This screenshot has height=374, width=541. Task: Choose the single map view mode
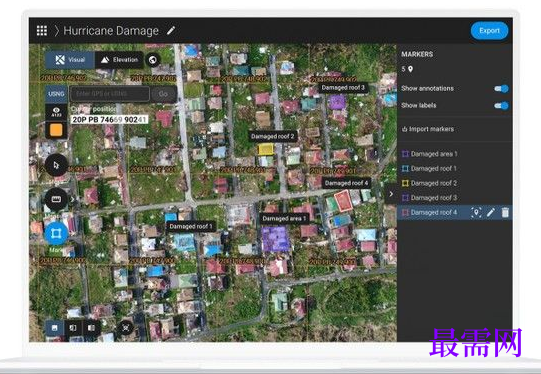point(55,328)
